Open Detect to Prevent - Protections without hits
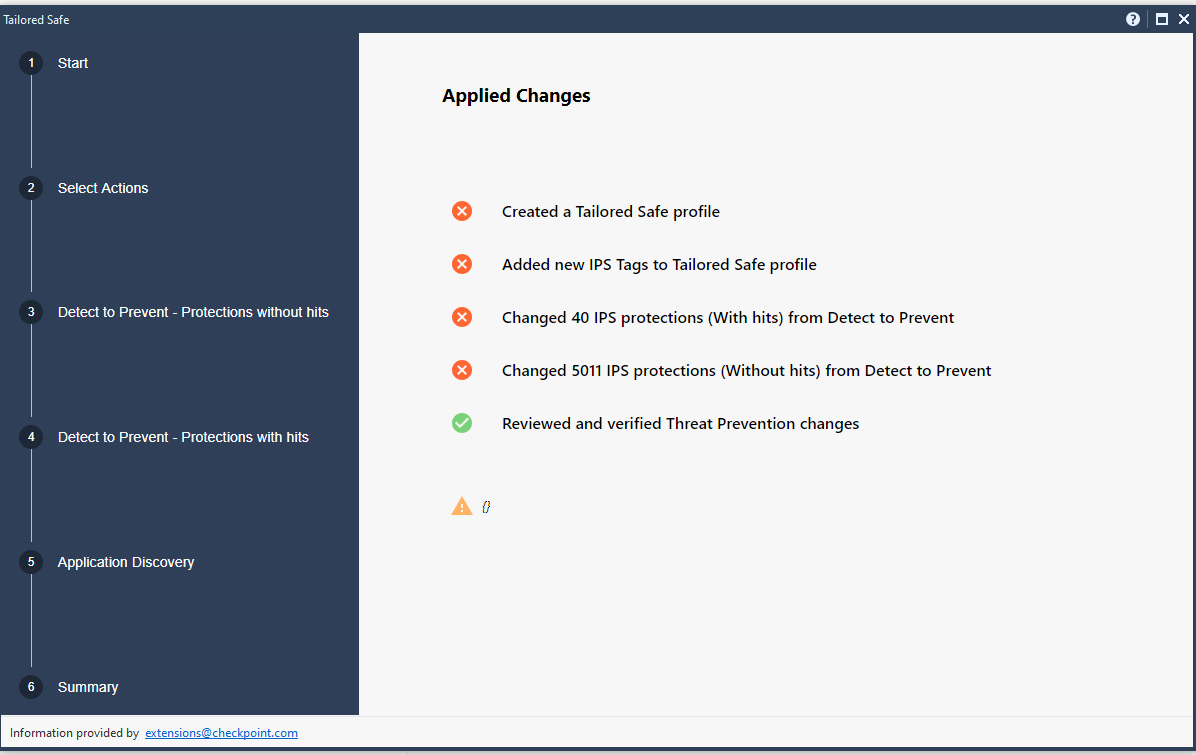The height and width of the screenshot is (755, 1196). pos(193,313)
